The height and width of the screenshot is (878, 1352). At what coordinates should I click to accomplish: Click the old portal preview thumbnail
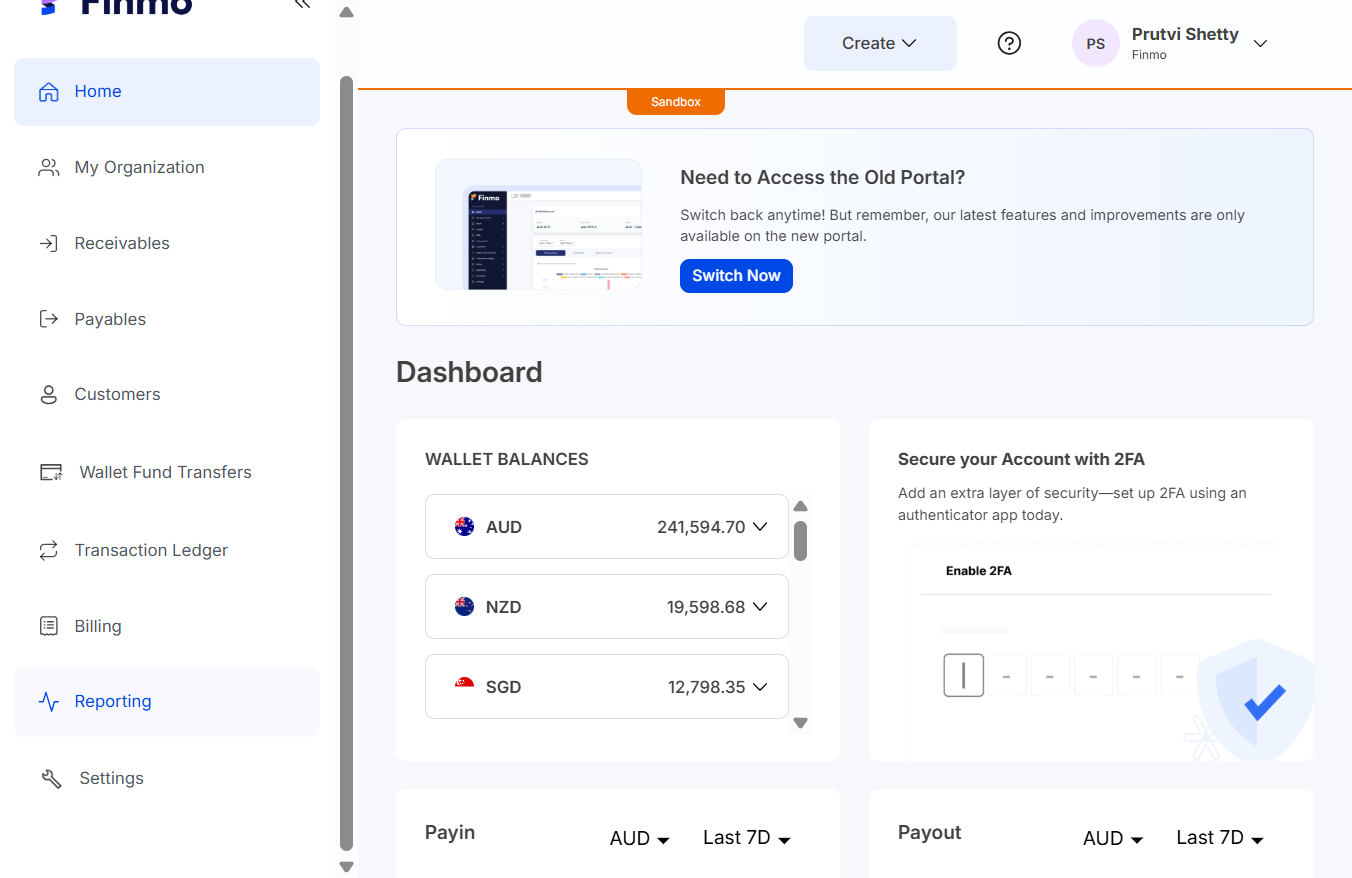(x=538, y=225)
